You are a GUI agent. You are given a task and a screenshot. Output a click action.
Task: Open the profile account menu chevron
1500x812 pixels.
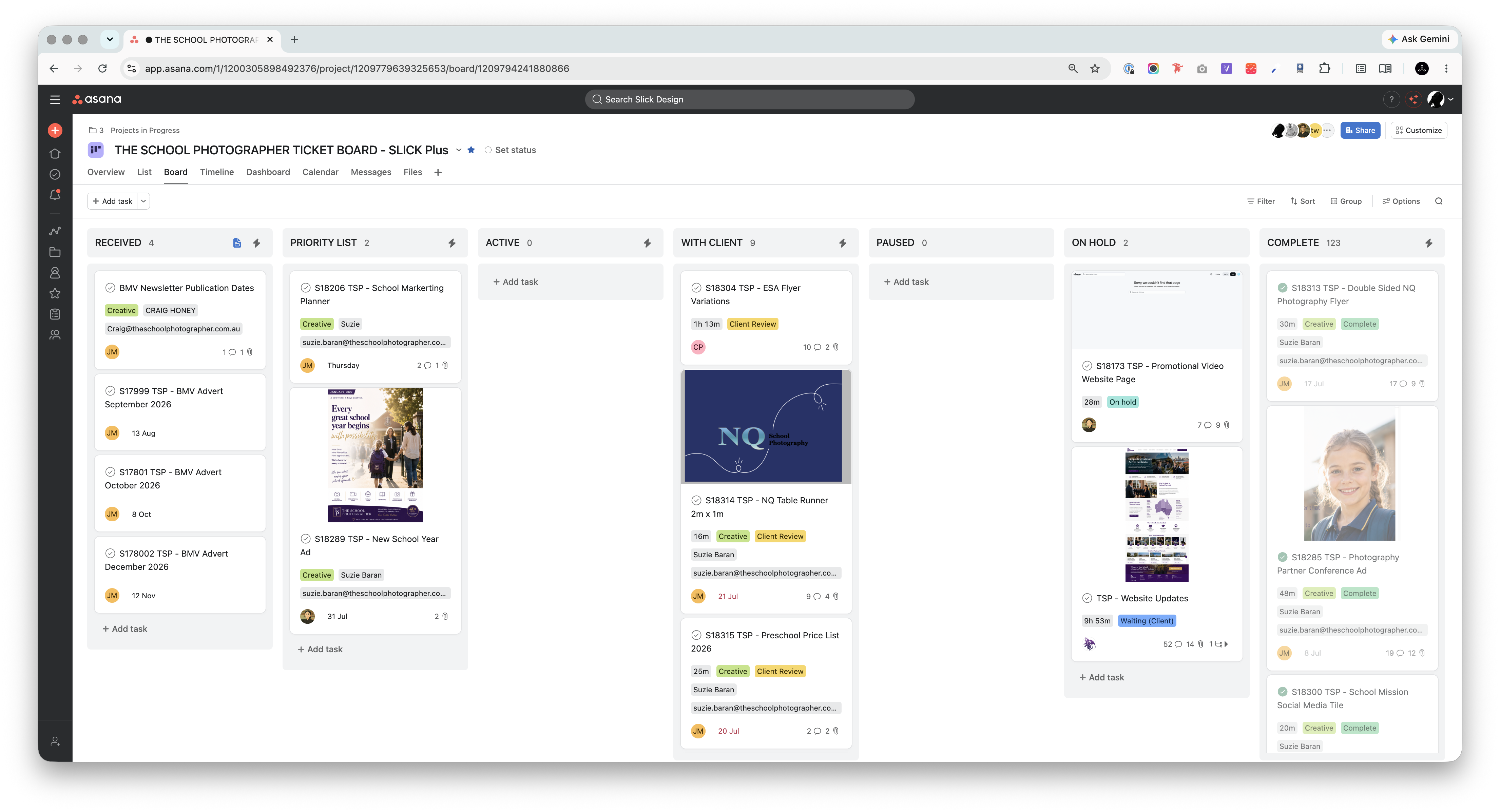coord(1450,99)
